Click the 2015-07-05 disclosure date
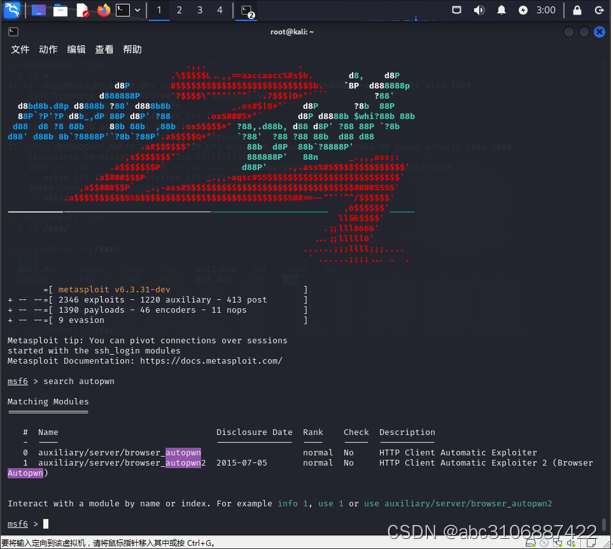The image size is (613, 549). point(242,463)
